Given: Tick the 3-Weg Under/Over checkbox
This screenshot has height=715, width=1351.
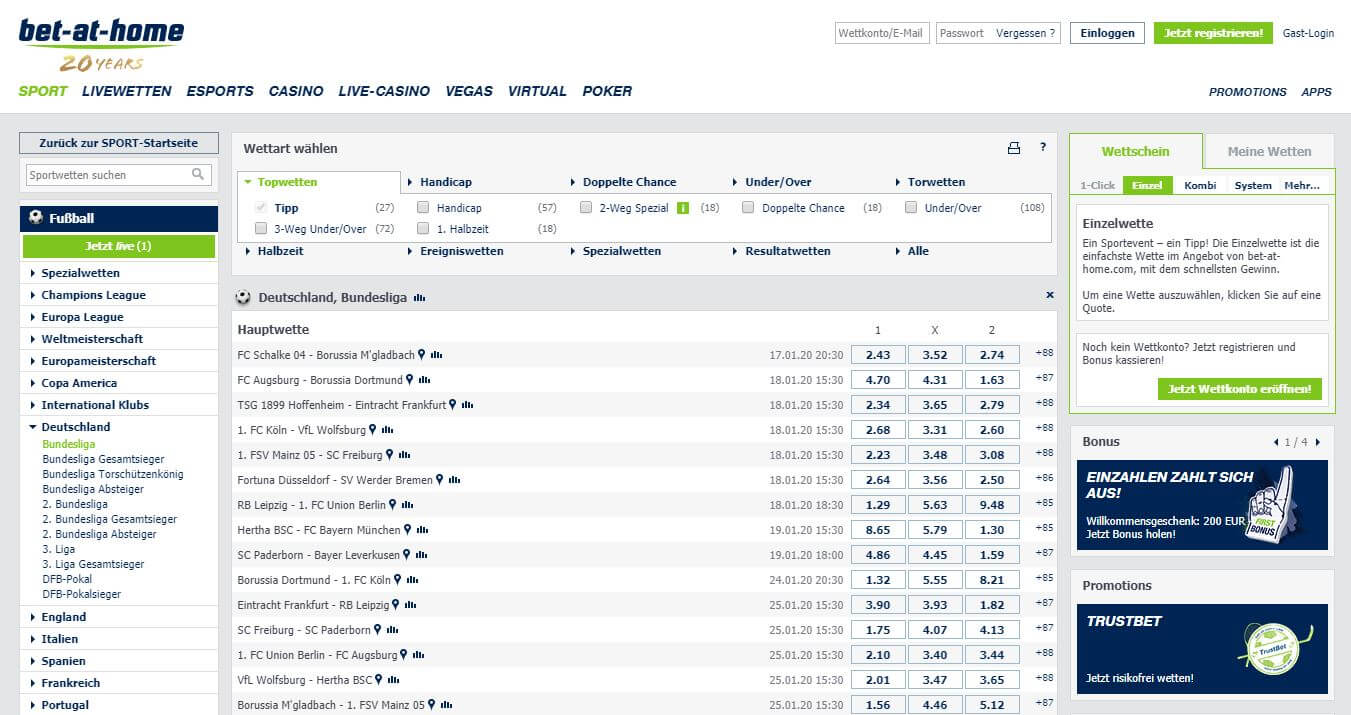Looking at the screenshot, I should pos(261,229).
